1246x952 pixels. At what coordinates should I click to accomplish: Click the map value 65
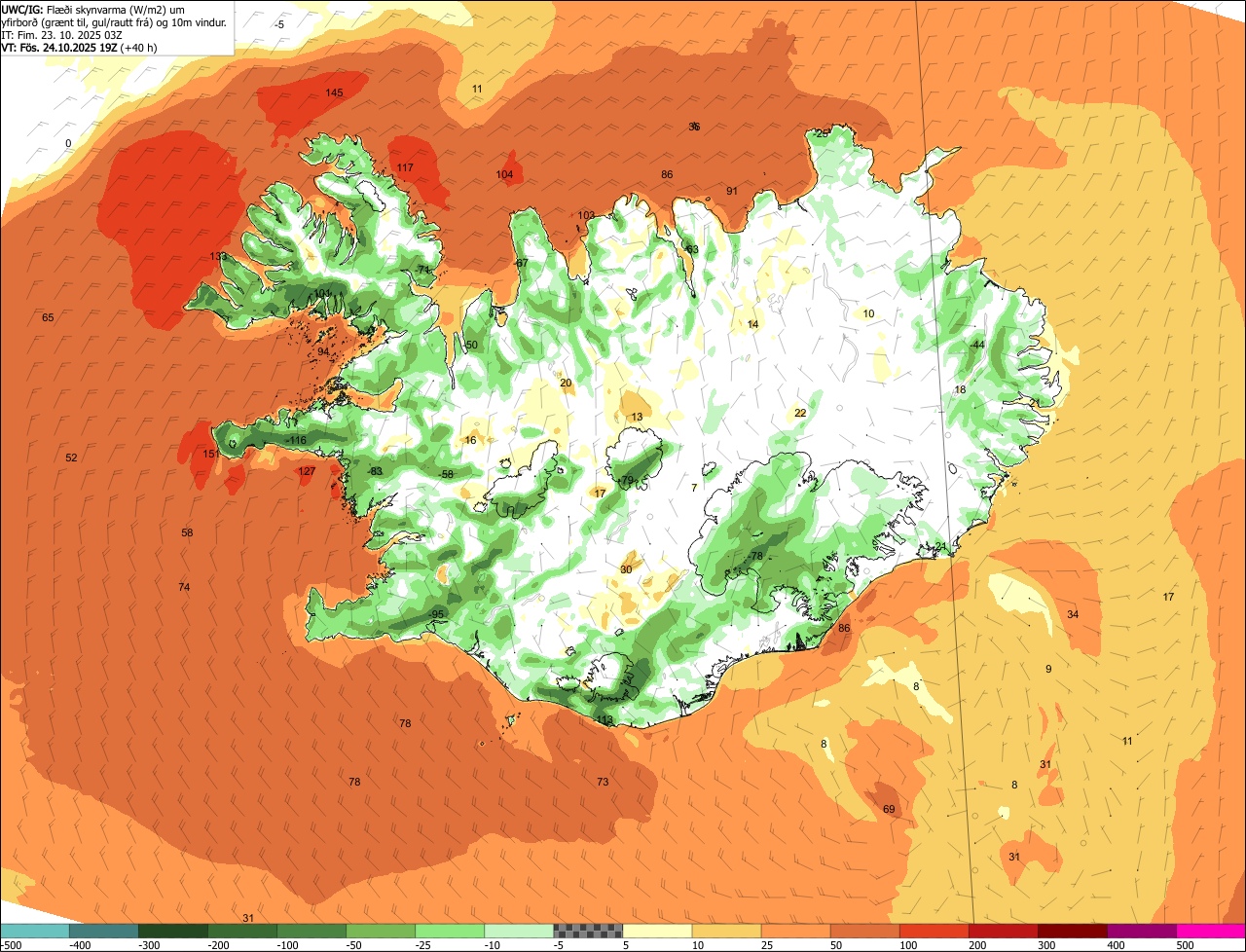(x=48, y=318)
